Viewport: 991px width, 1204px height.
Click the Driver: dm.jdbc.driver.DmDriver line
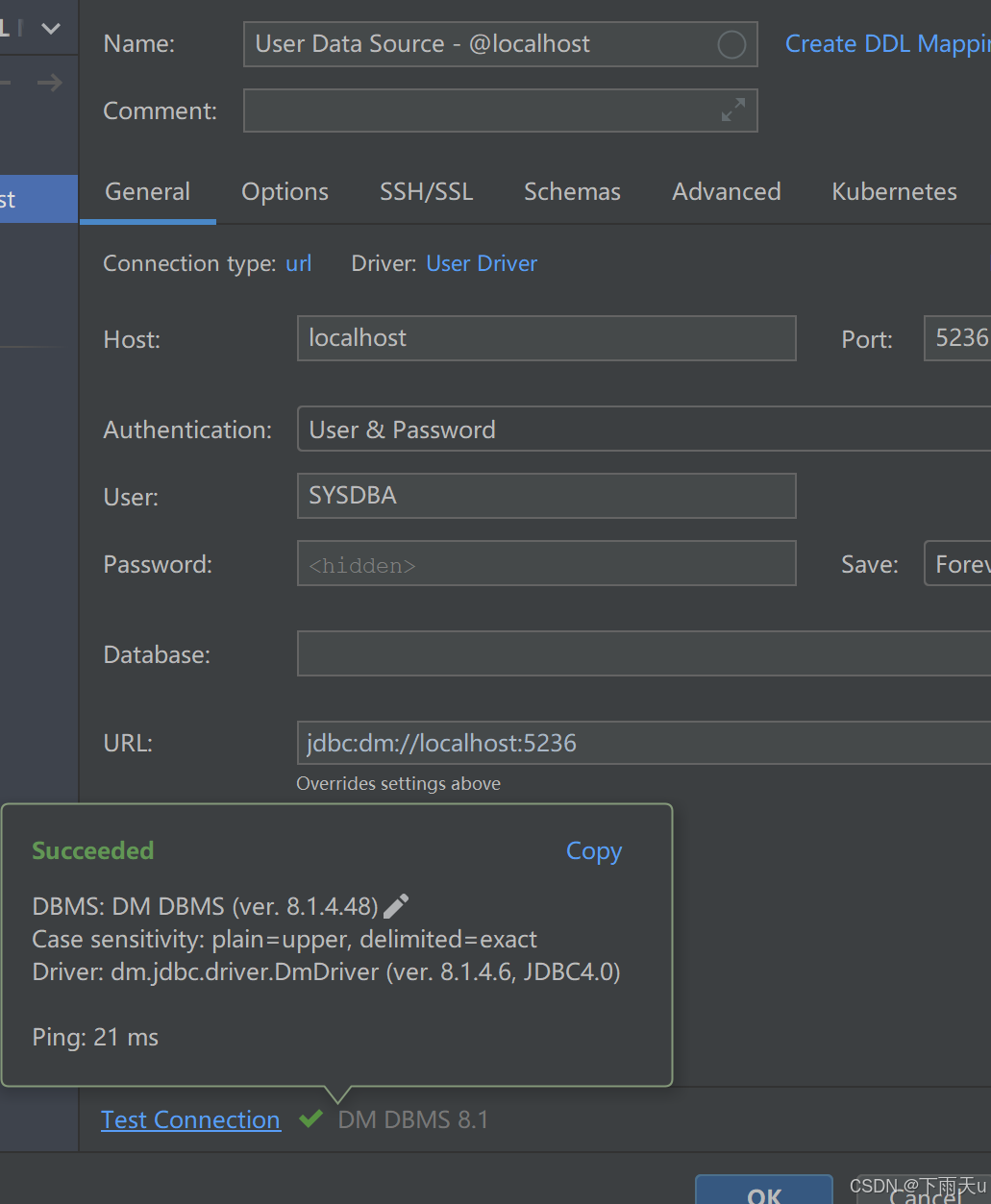pyautogui.click(x=326, y=972)
